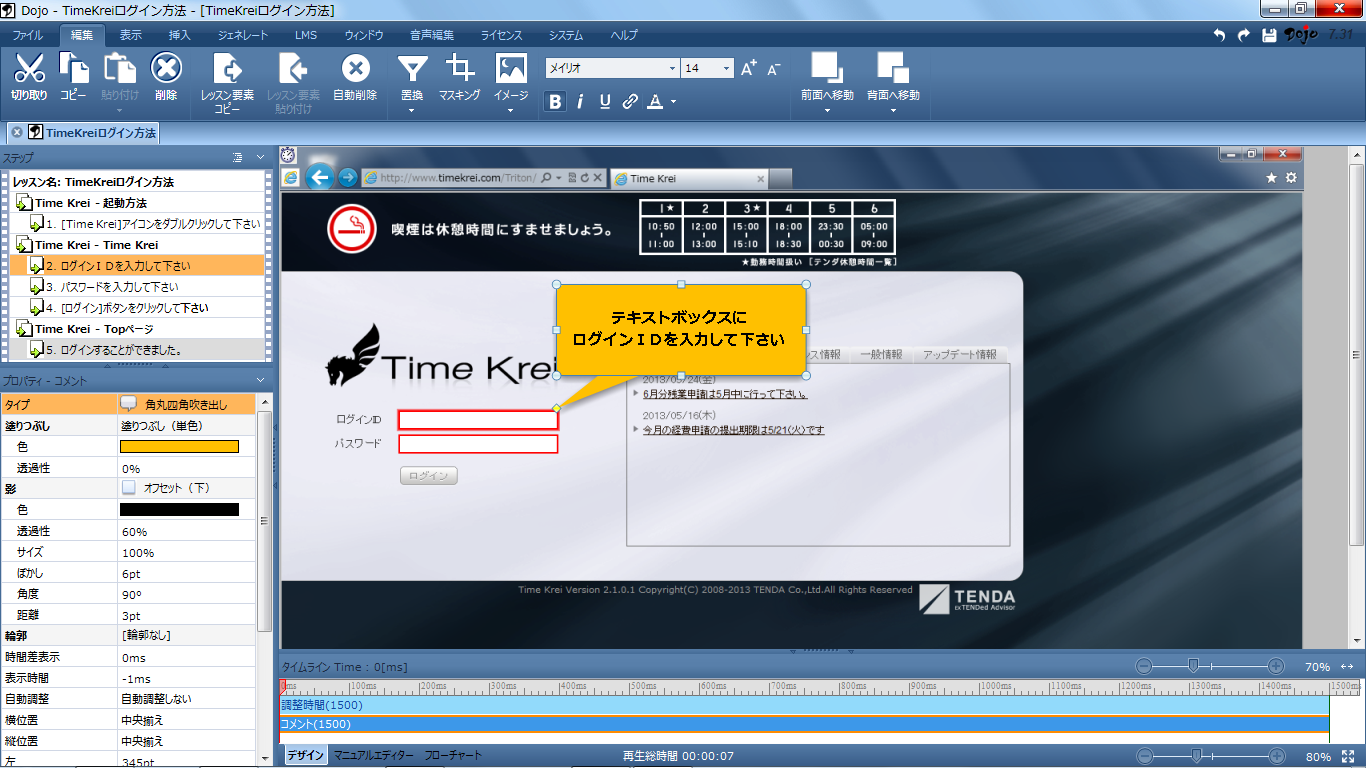Toggle bold formatting with the B icon
The width and height of the screenshot is (1366, 768).
pos(555,101)
